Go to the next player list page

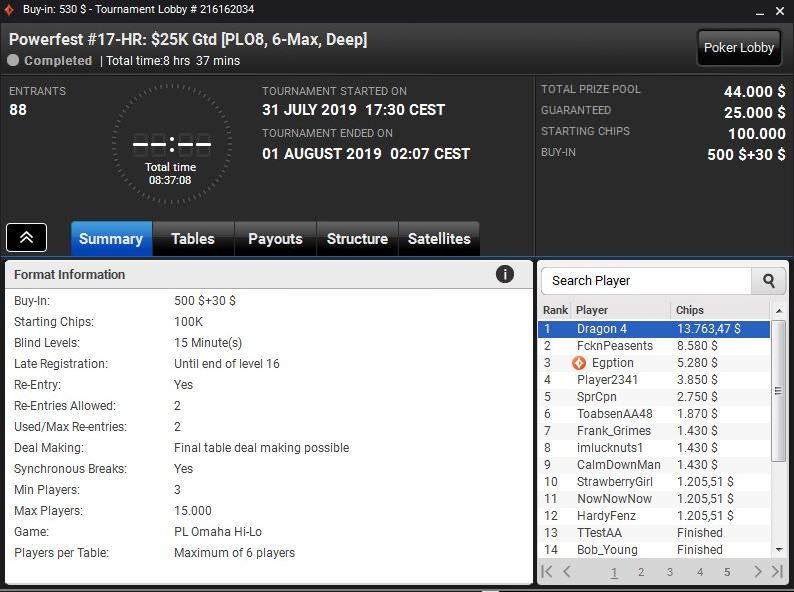click(x=758, y=572)
